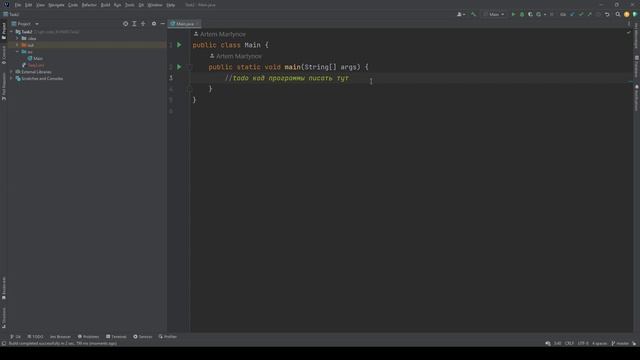Screen dimensions: 640x360
Task: Run with Coverage using the shield icon
Action: point(530,14)
